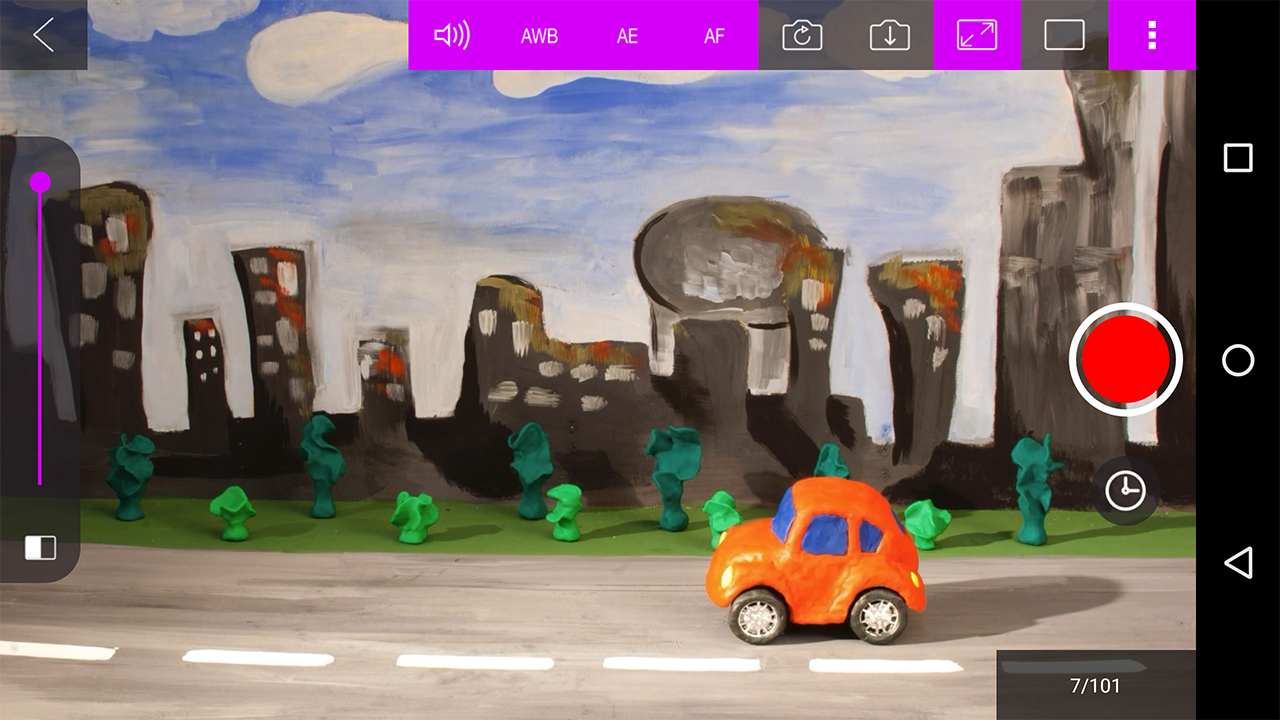Tap the red capture frame button
The image size is (1280, 720).
pyautogui.click(x=1126, y=359)
